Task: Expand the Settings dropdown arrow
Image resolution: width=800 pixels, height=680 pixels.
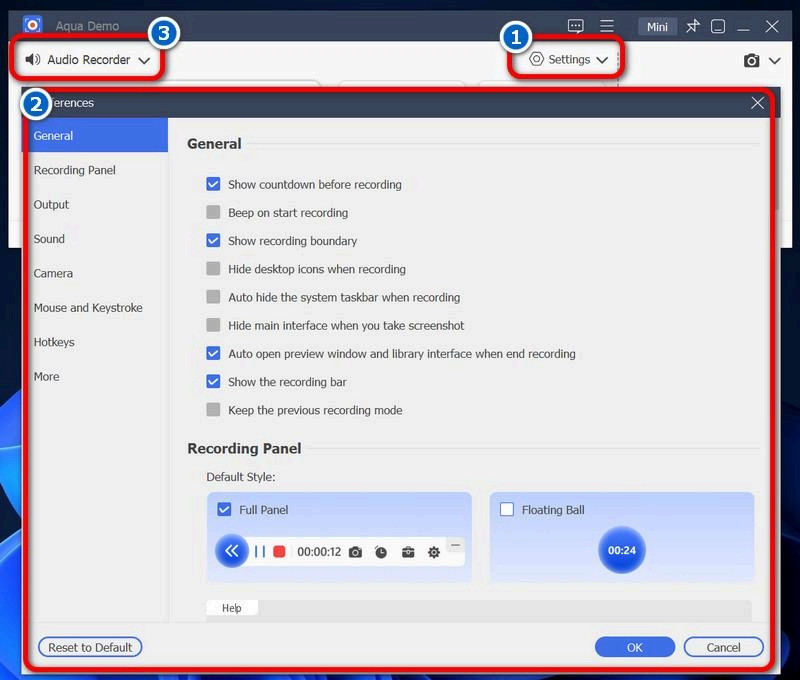Action: click(x=602, y=60)
